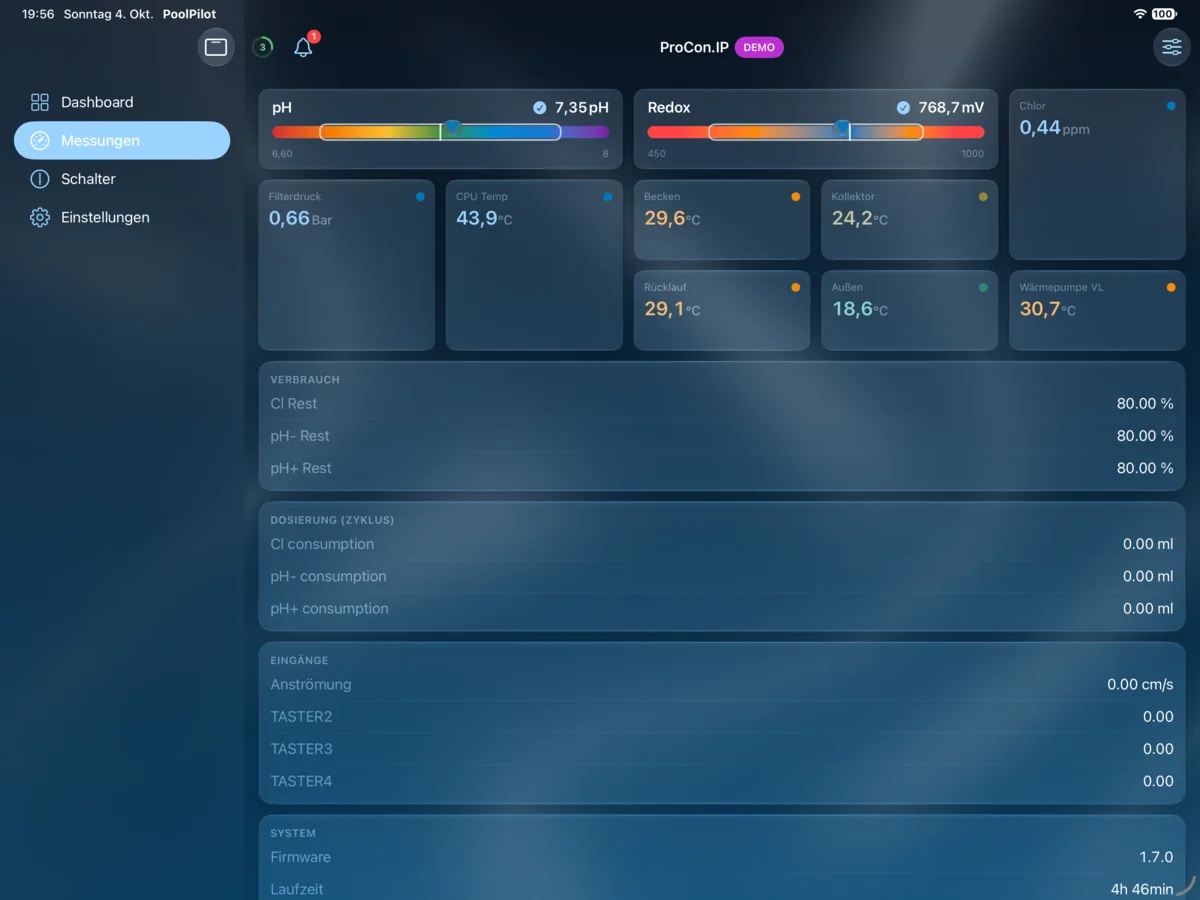Click the Becken tile orange dot
The image size is (1200, 900).
coord(795,197)
